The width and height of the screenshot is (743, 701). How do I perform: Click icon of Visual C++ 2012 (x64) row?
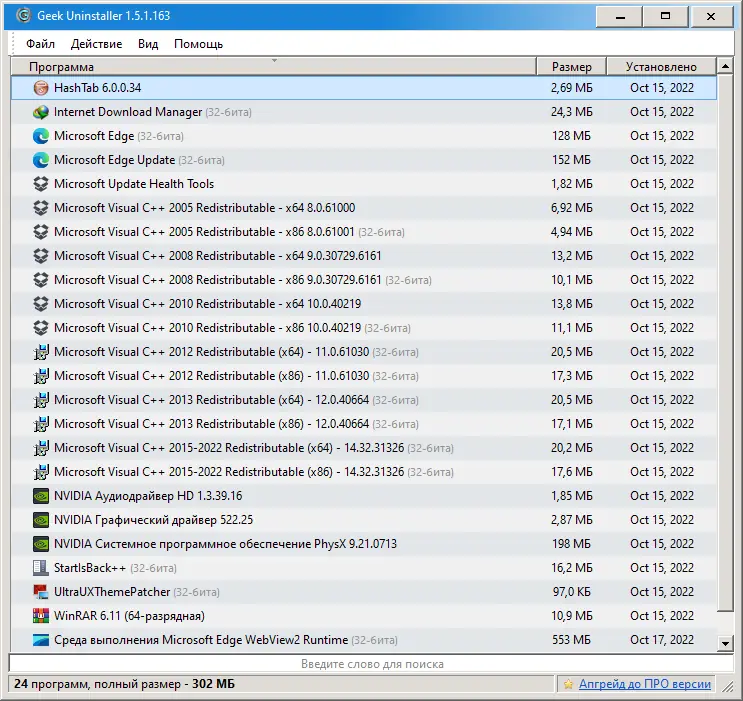(x=41, y=352)
